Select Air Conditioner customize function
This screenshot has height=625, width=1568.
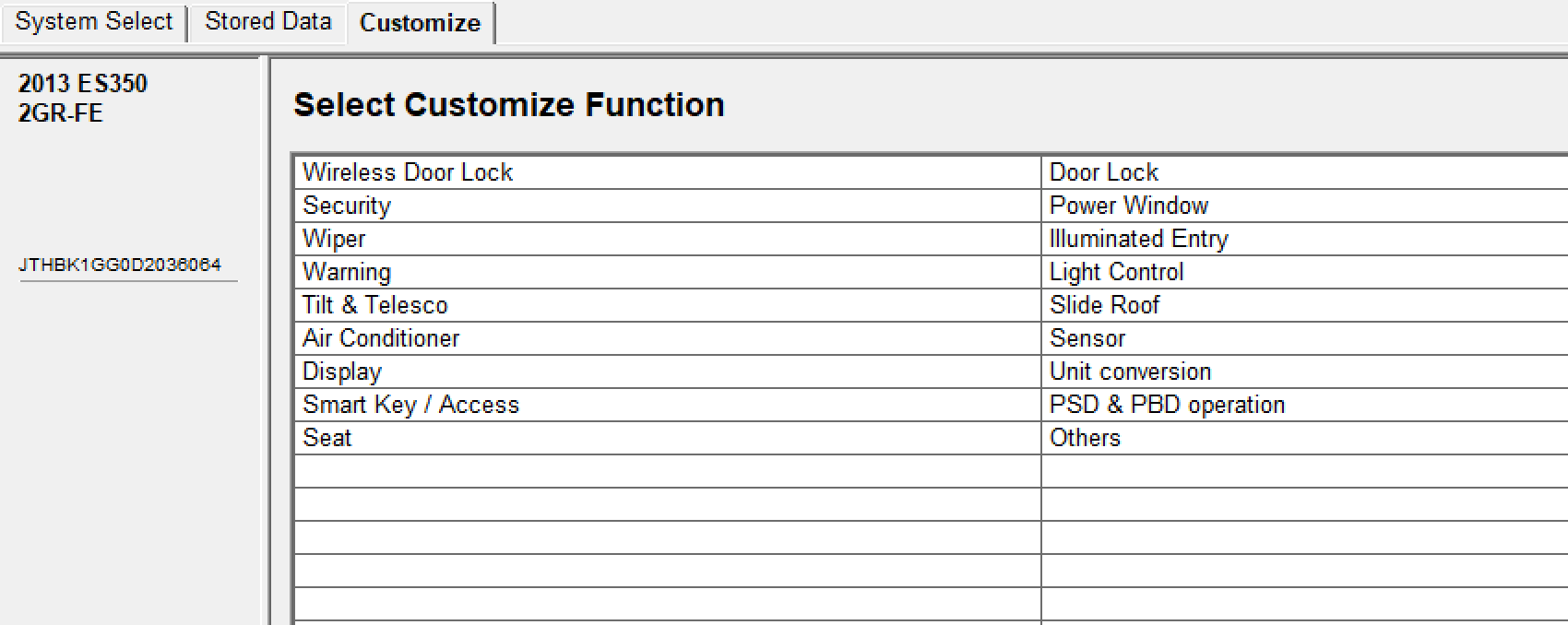(x=381, y=338)
